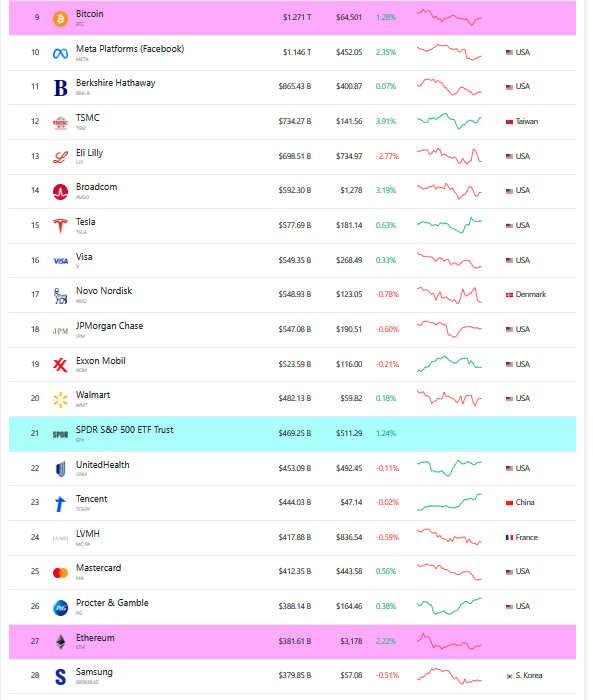Screen dimensions: 593x700
Task: View Exxon Mobil price sparkline chart
Action: point(449,364)
